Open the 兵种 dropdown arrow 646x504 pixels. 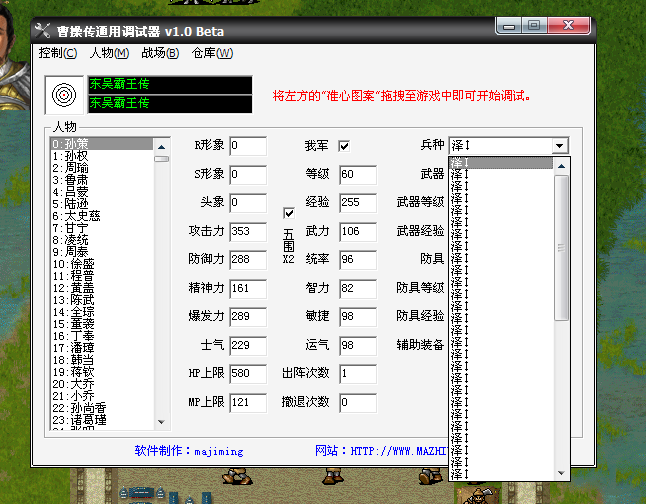(559, 146)
